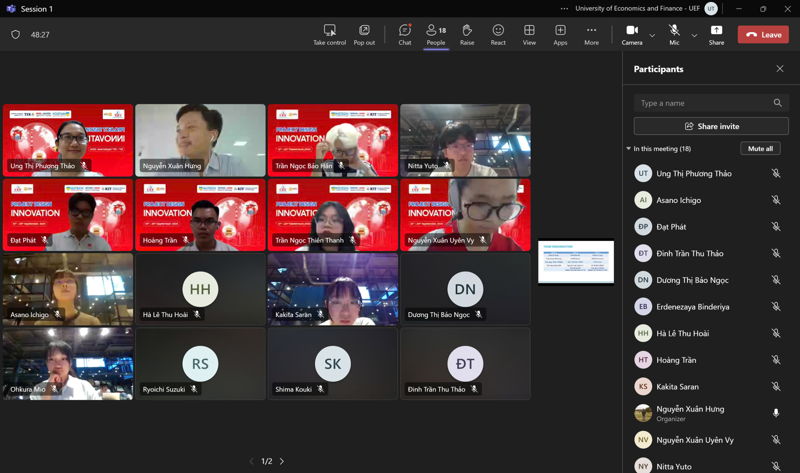
Task: Open the React emoji menu
Action: [x=498, y=34]
